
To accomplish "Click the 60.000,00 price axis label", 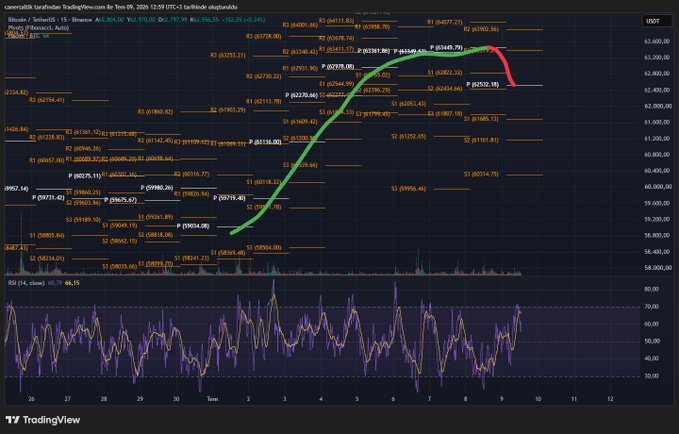I will (x=658, y=187).
